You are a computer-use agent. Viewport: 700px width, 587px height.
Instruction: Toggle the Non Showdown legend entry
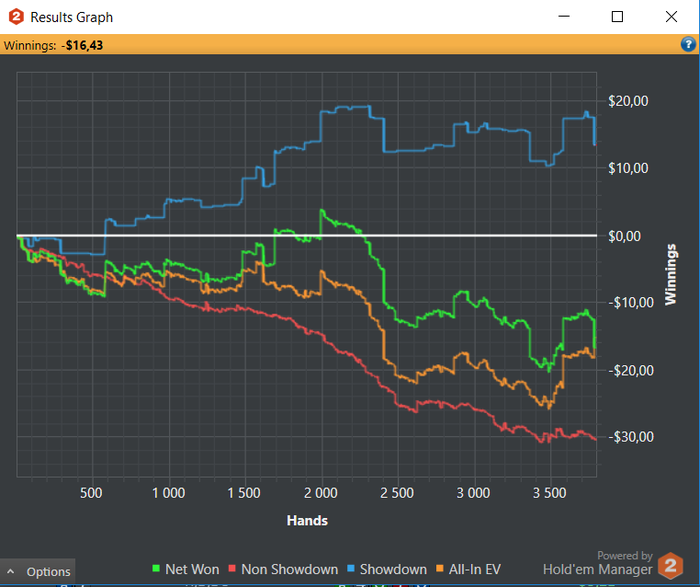point(283,569)
